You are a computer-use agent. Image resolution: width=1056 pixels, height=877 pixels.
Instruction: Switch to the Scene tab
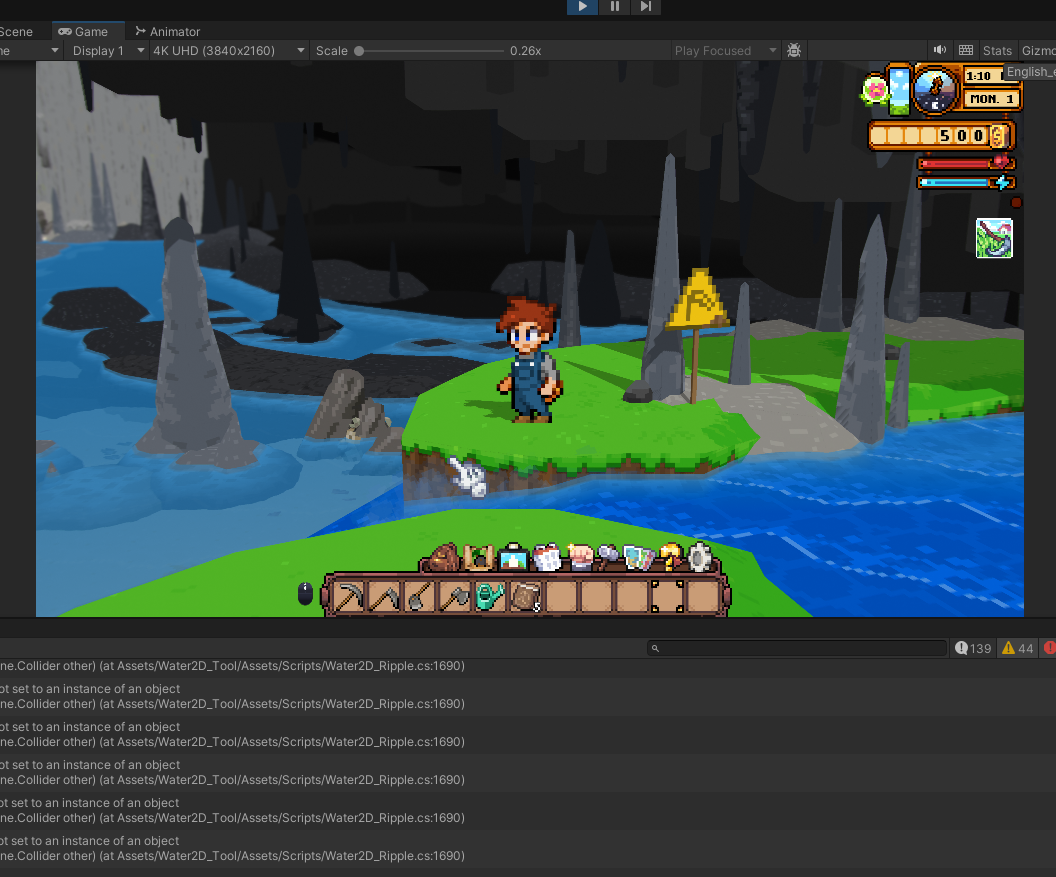16,32
